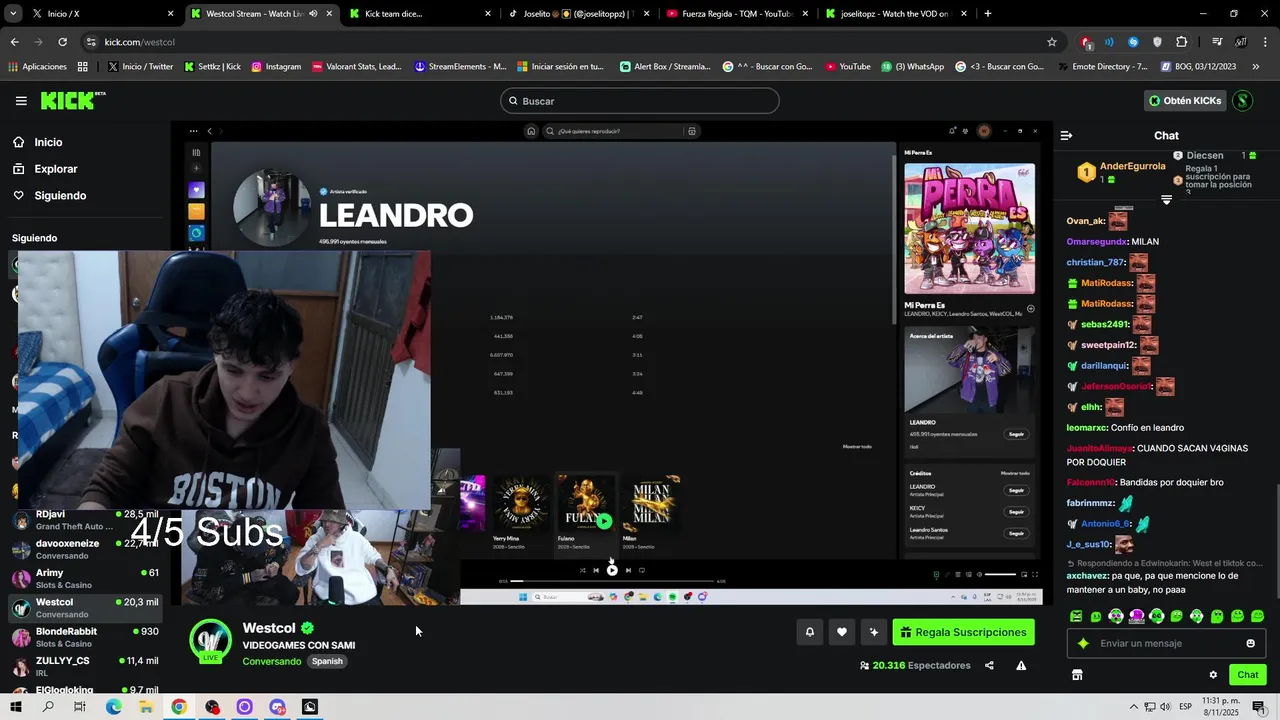
Task: Bookmark this page with star icon
Action: pyautogui.click(x=1051, y=42)
